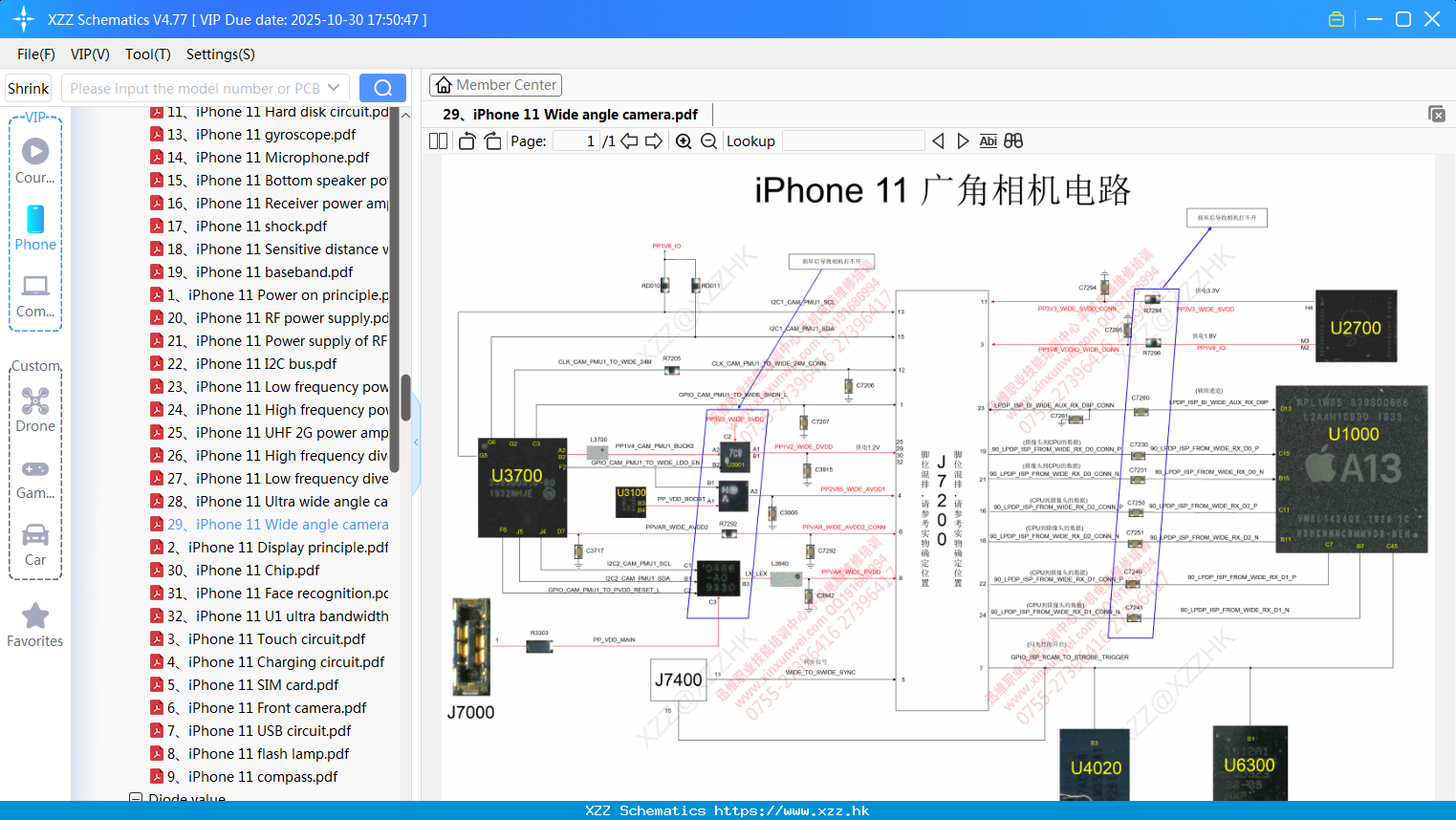The image size is (1456, 820).
Task: Rotate page clockwise
Action: point(492,141)
